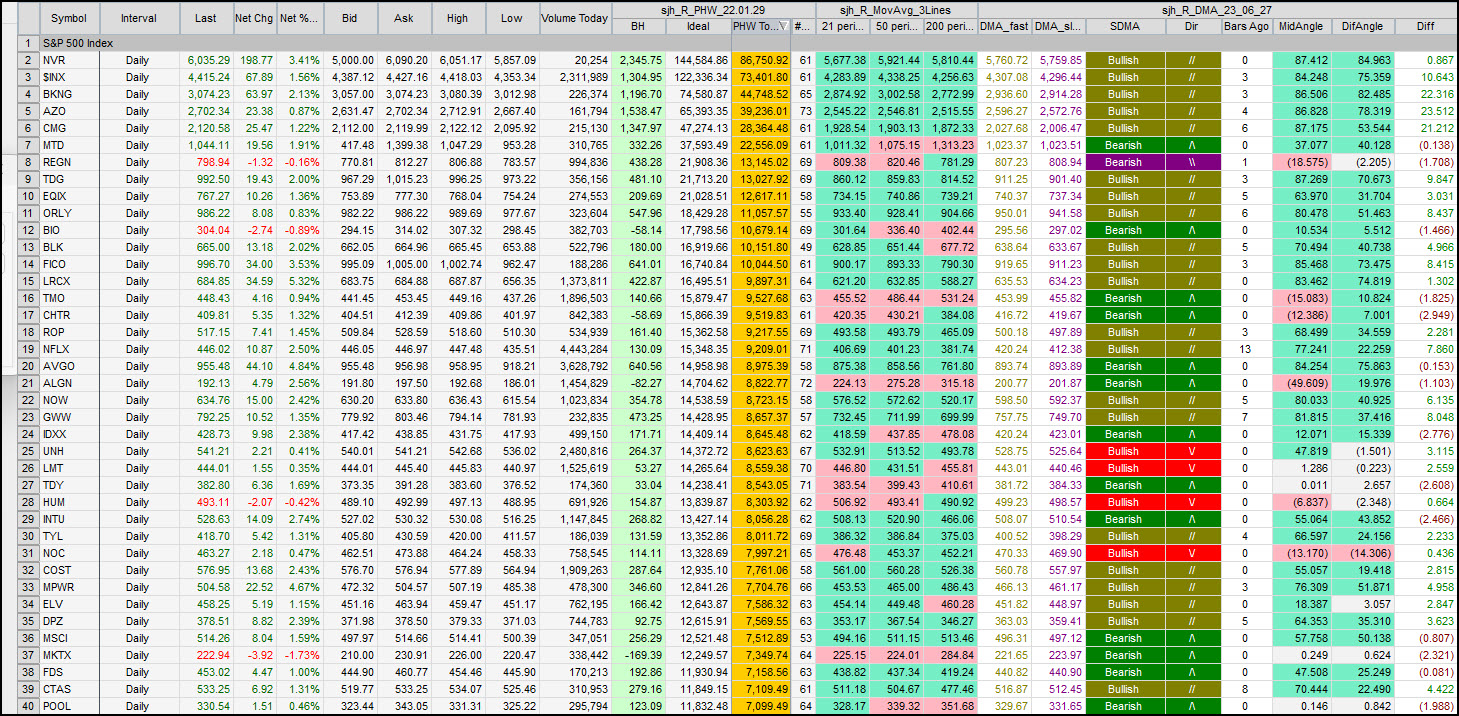
Task: Click the SDMA column header
Action: pyautogui.click(x=1124, y=26)
